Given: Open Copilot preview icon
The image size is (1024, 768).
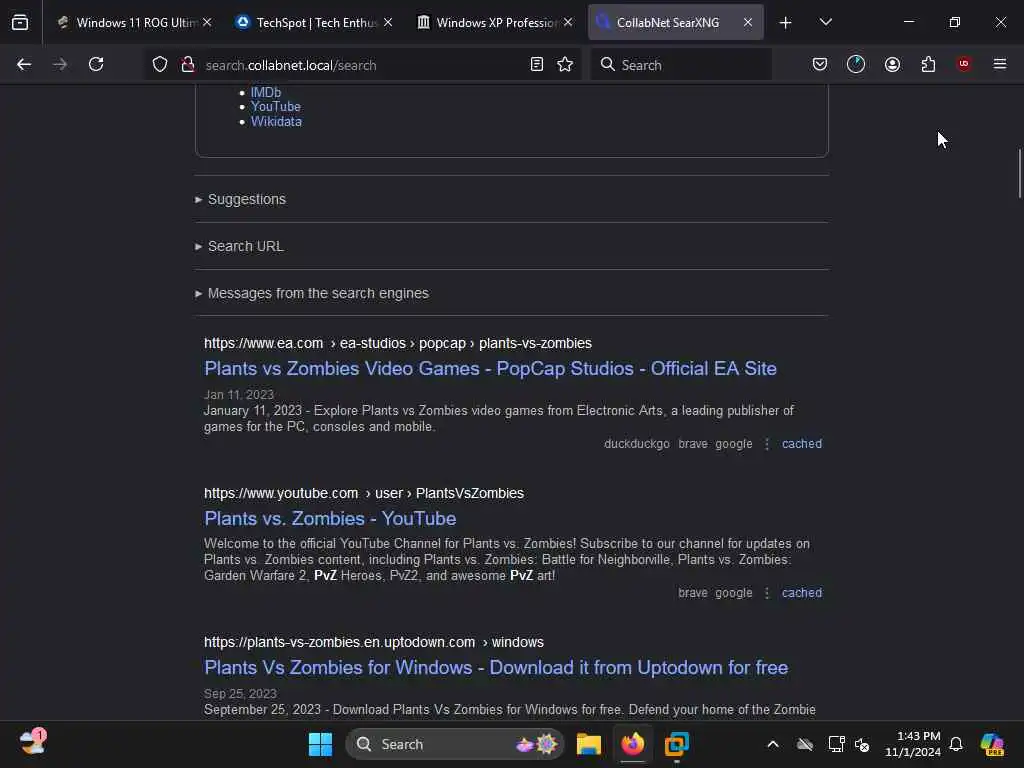Looking at the screenshot, I should coord(992,744).
